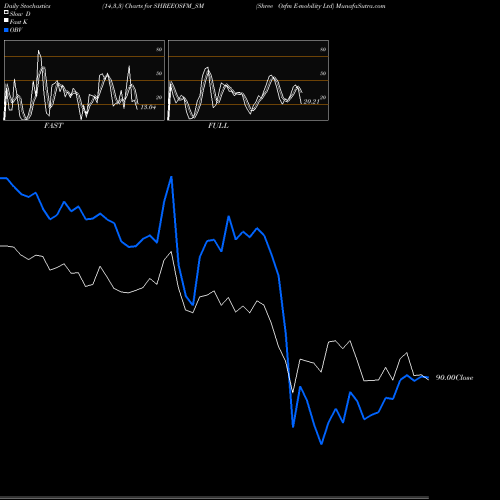The image size is (500, 500).
Task: Click the 50 axis label in FULL chart
Action: click(323, 73)
